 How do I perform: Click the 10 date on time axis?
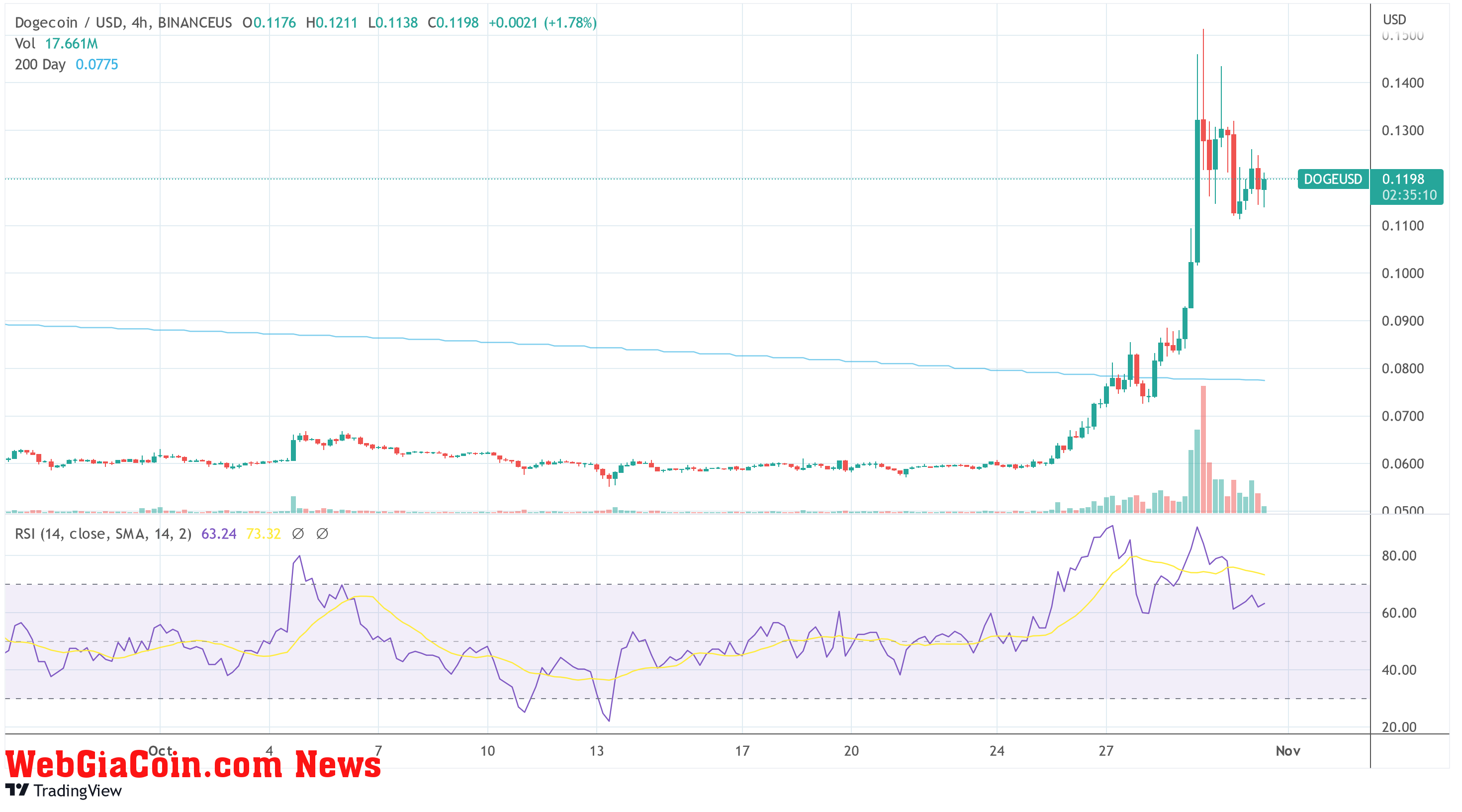[487, 751]
